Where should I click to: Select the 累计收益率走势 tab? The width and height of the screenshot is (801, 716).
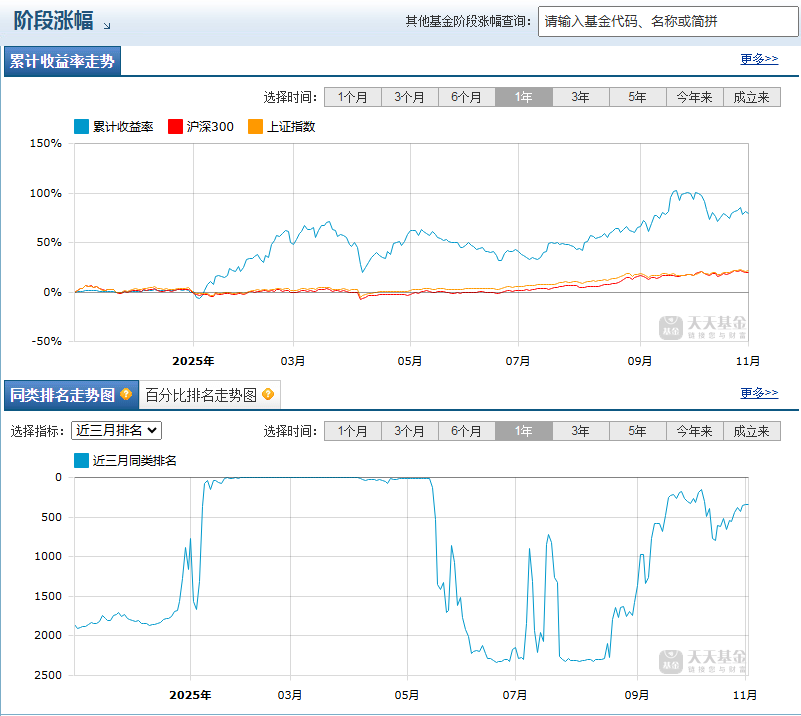[62, 60]
